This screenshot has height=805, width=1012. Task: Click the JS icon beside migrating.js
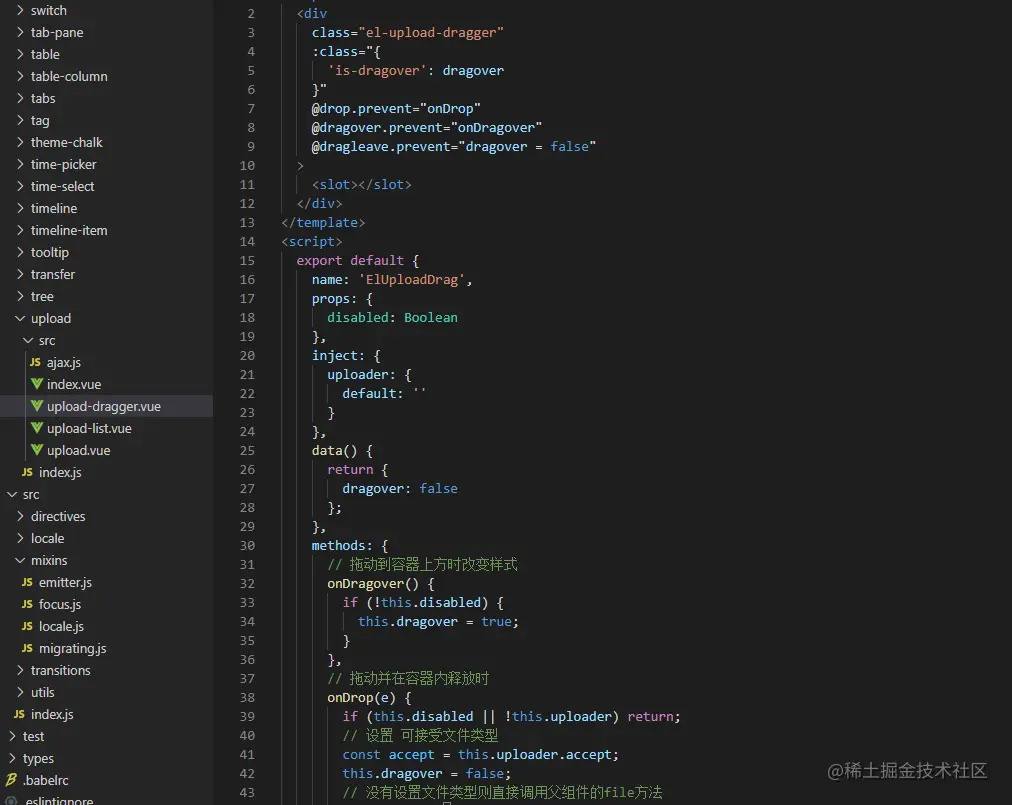tap(27, 648)
